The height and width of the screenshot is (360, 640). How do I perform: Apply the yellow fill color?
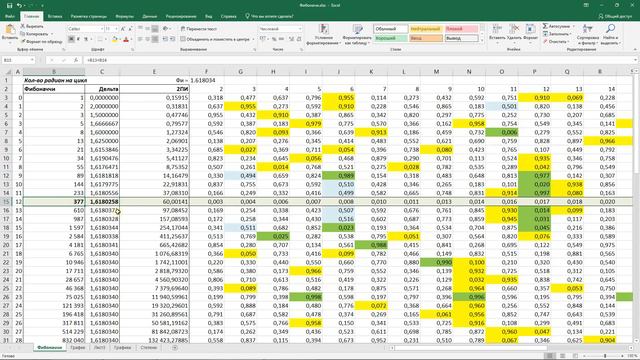coord(115,39)
